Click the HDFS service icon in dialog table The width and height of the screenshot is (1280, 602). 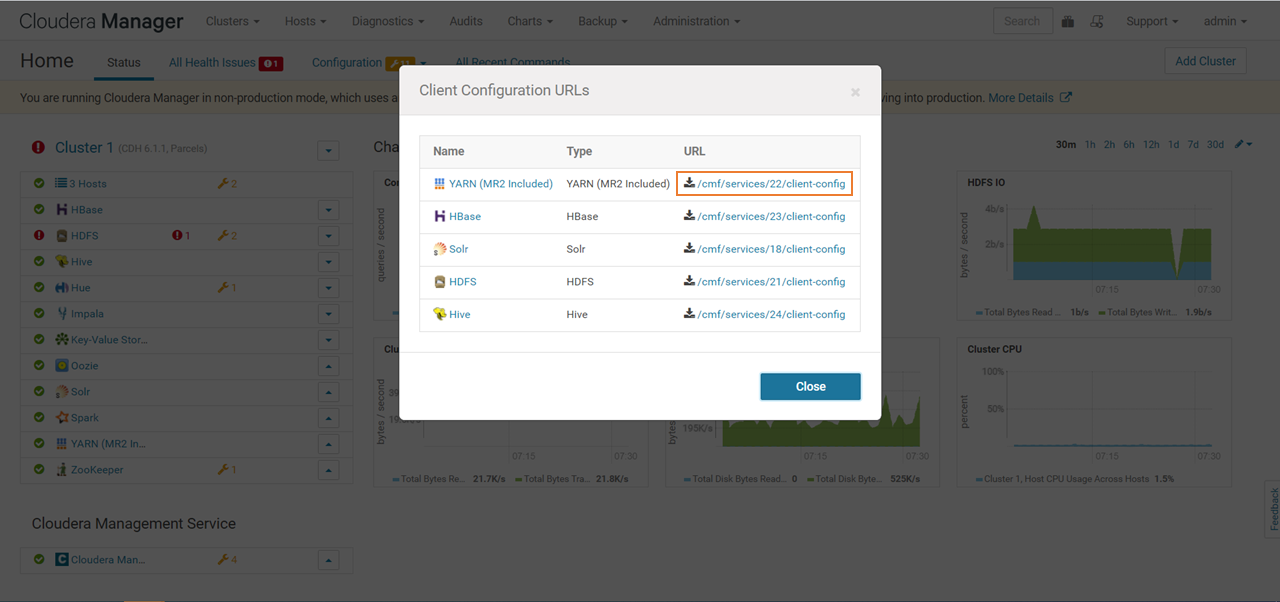coord(439,282)
